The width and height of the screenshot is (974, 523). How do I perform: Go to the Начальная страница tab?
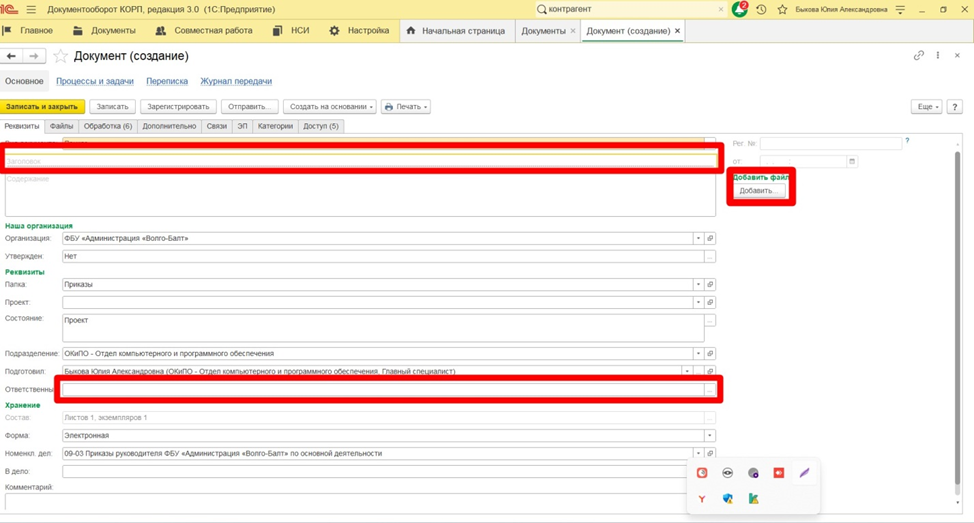click(456, 31)
